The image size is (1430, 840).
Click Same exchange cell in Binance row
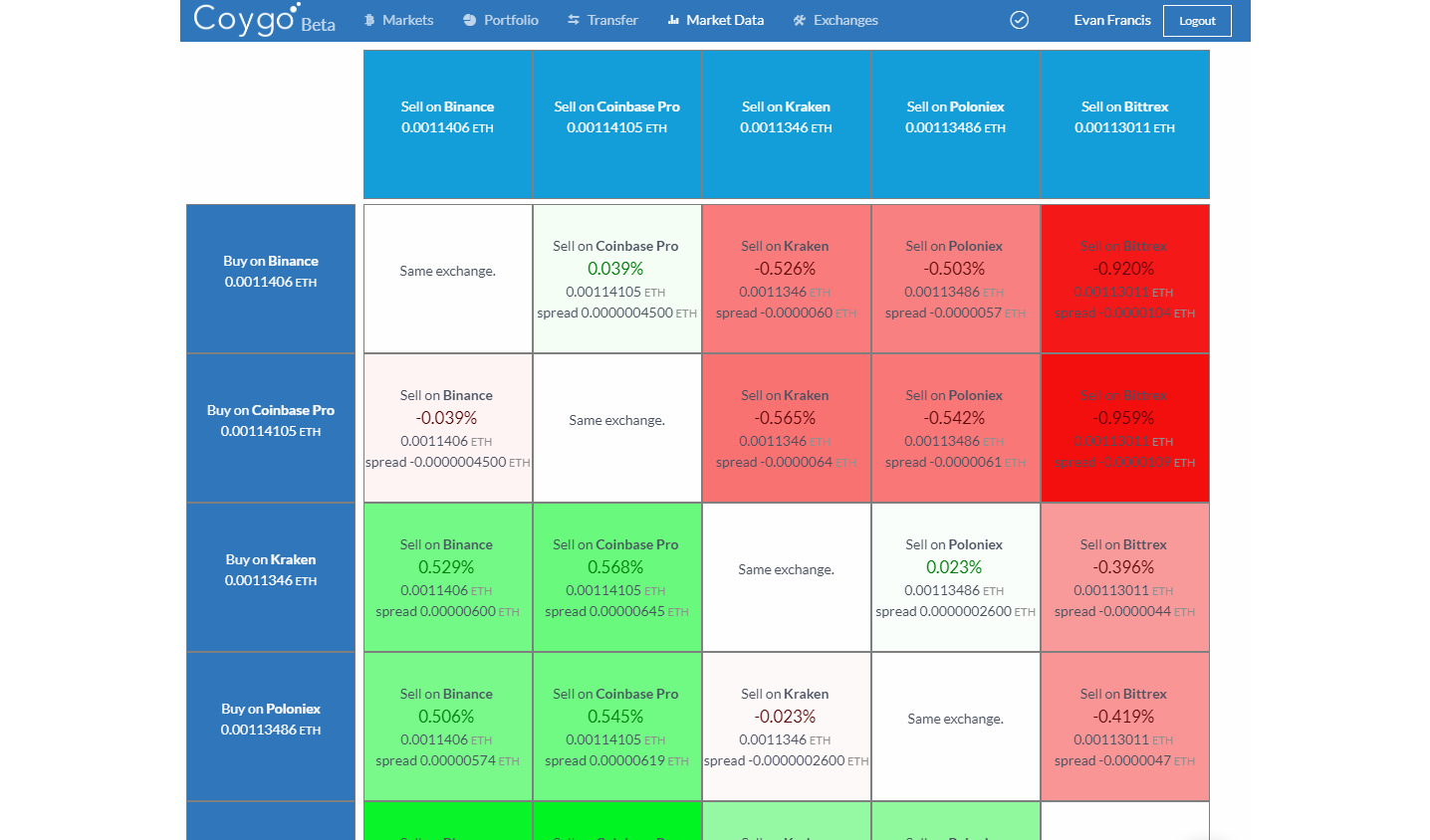pyautogui.click(x=448, y=279)
